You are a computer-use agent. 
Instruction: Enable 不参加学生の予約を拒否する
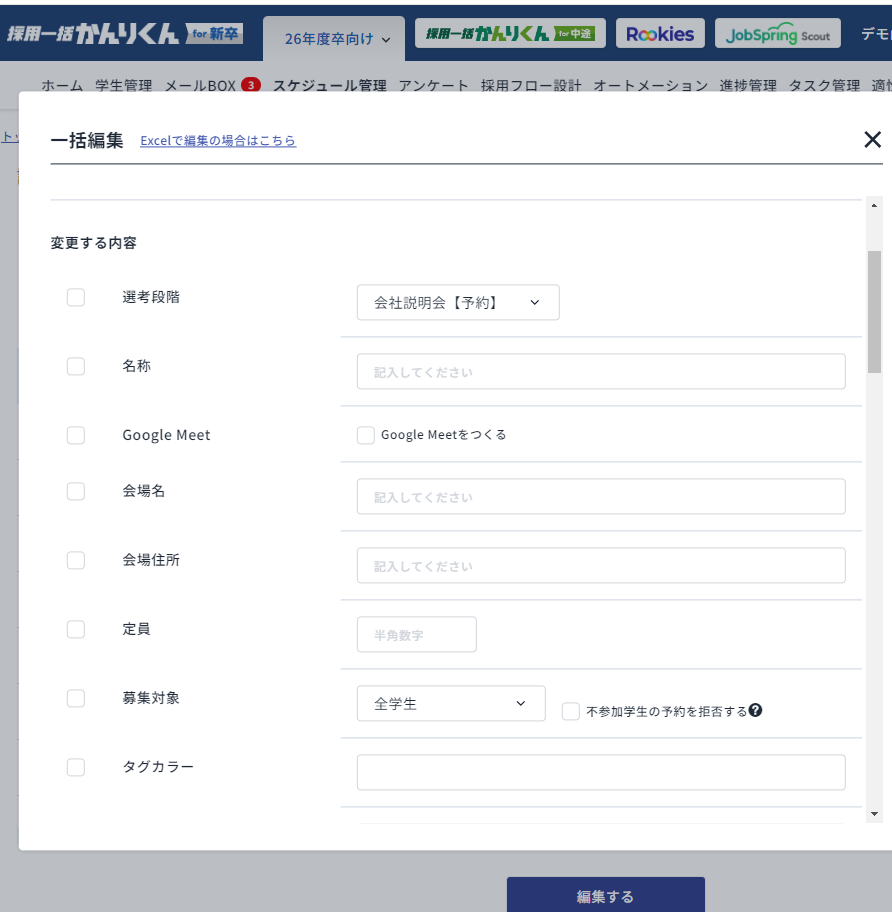570,711
